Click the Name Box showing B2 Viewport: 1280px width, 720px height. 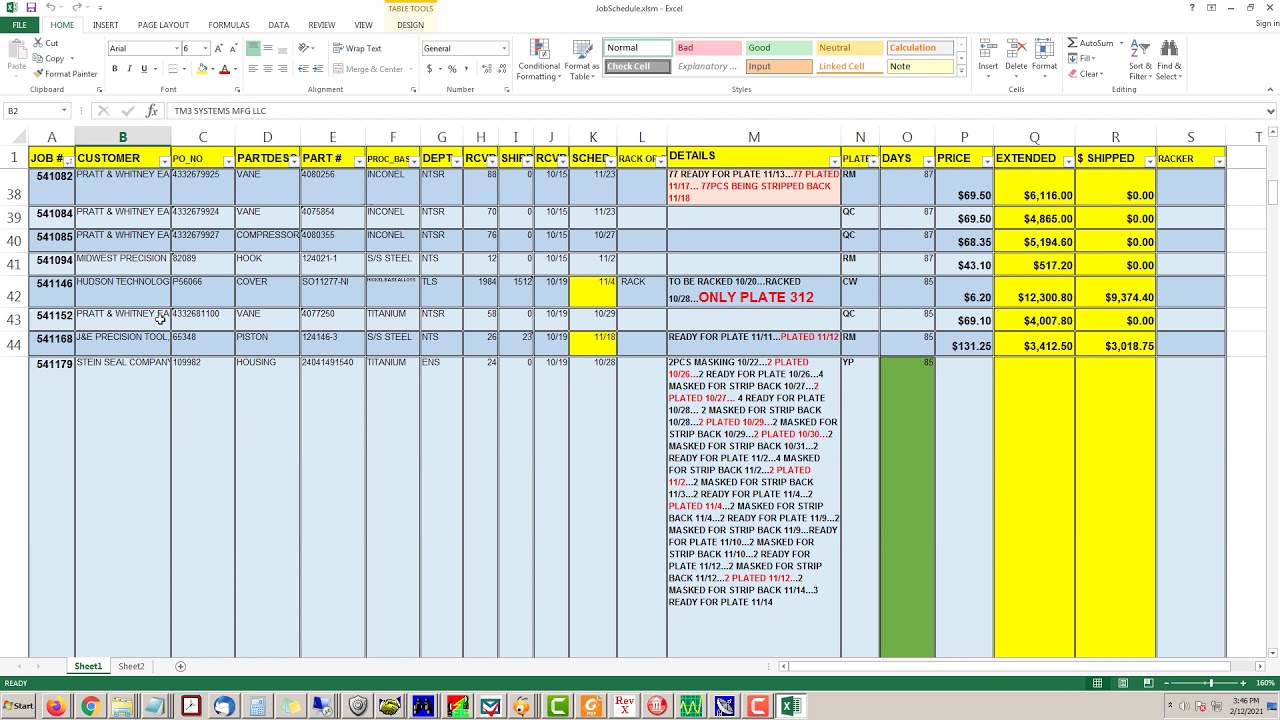coord(37,111)
